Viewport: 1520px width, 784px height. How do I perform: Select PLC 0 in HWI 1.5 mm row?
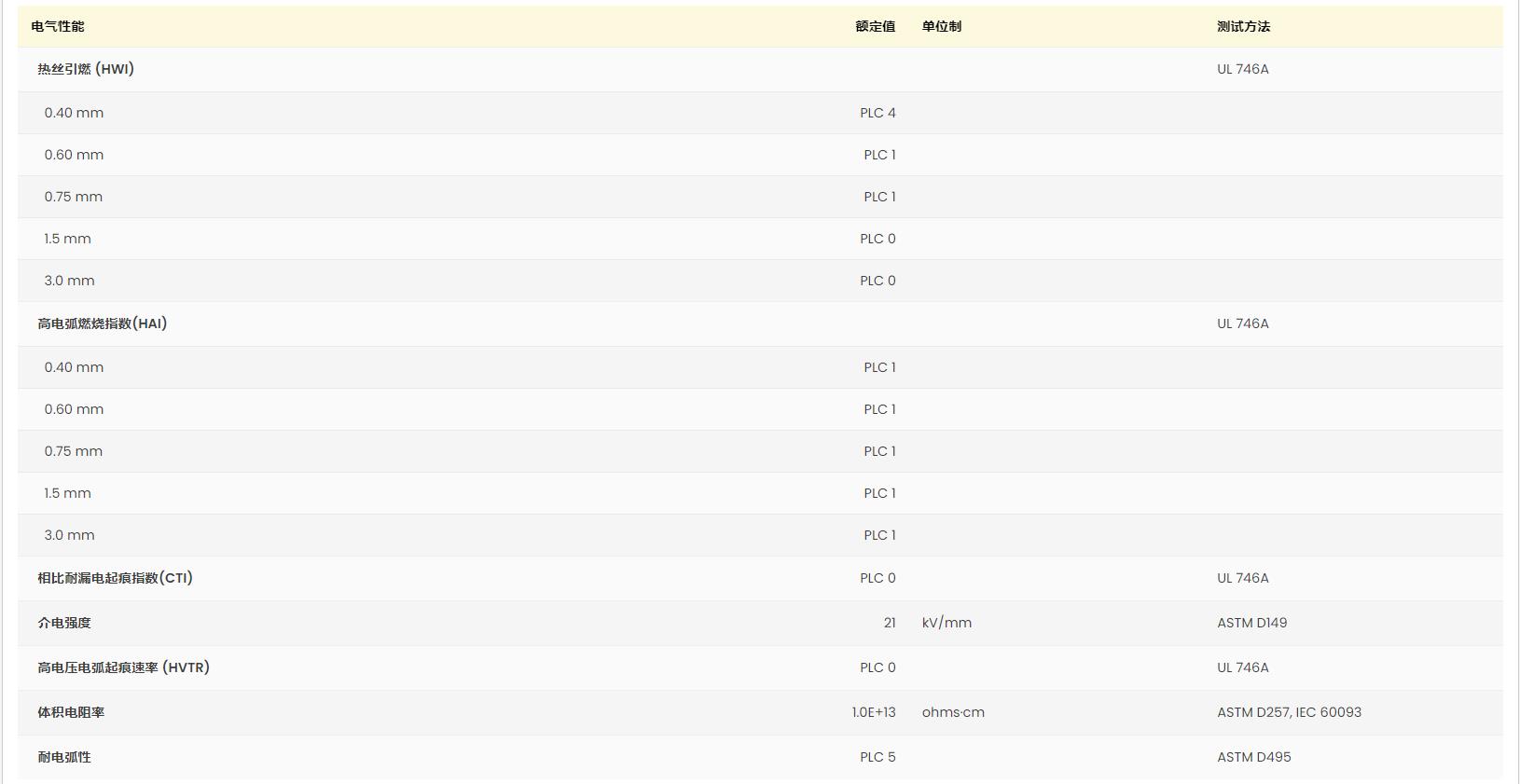point(877,239)
